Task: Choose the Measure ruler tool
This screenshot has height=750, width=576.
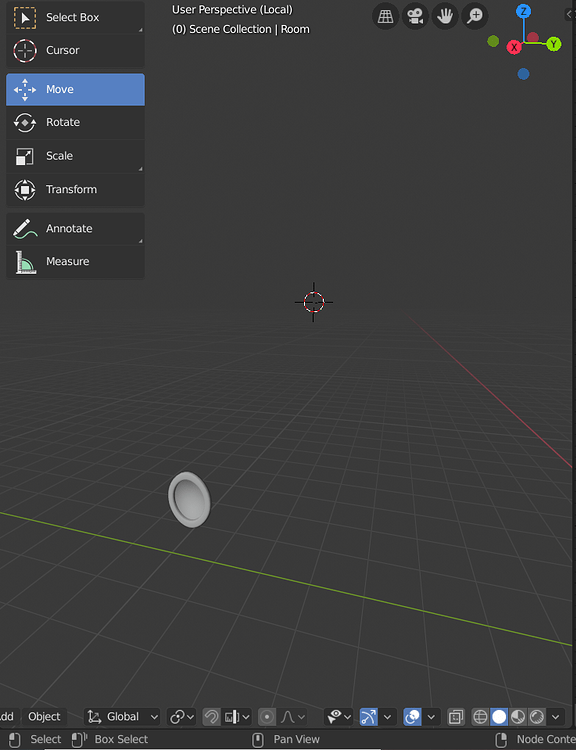Action: [x=75, y=262]
